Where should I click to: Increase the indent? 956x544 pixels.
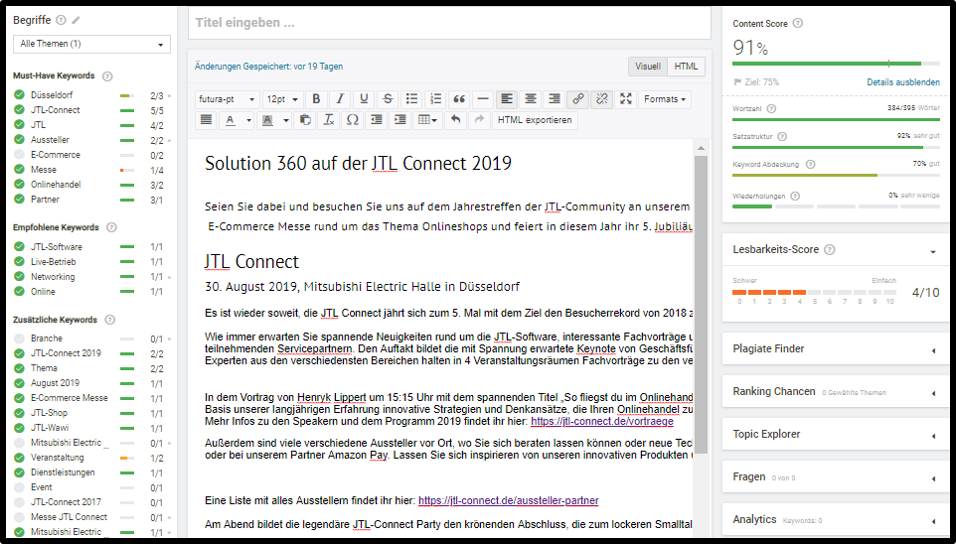[400, 120]
